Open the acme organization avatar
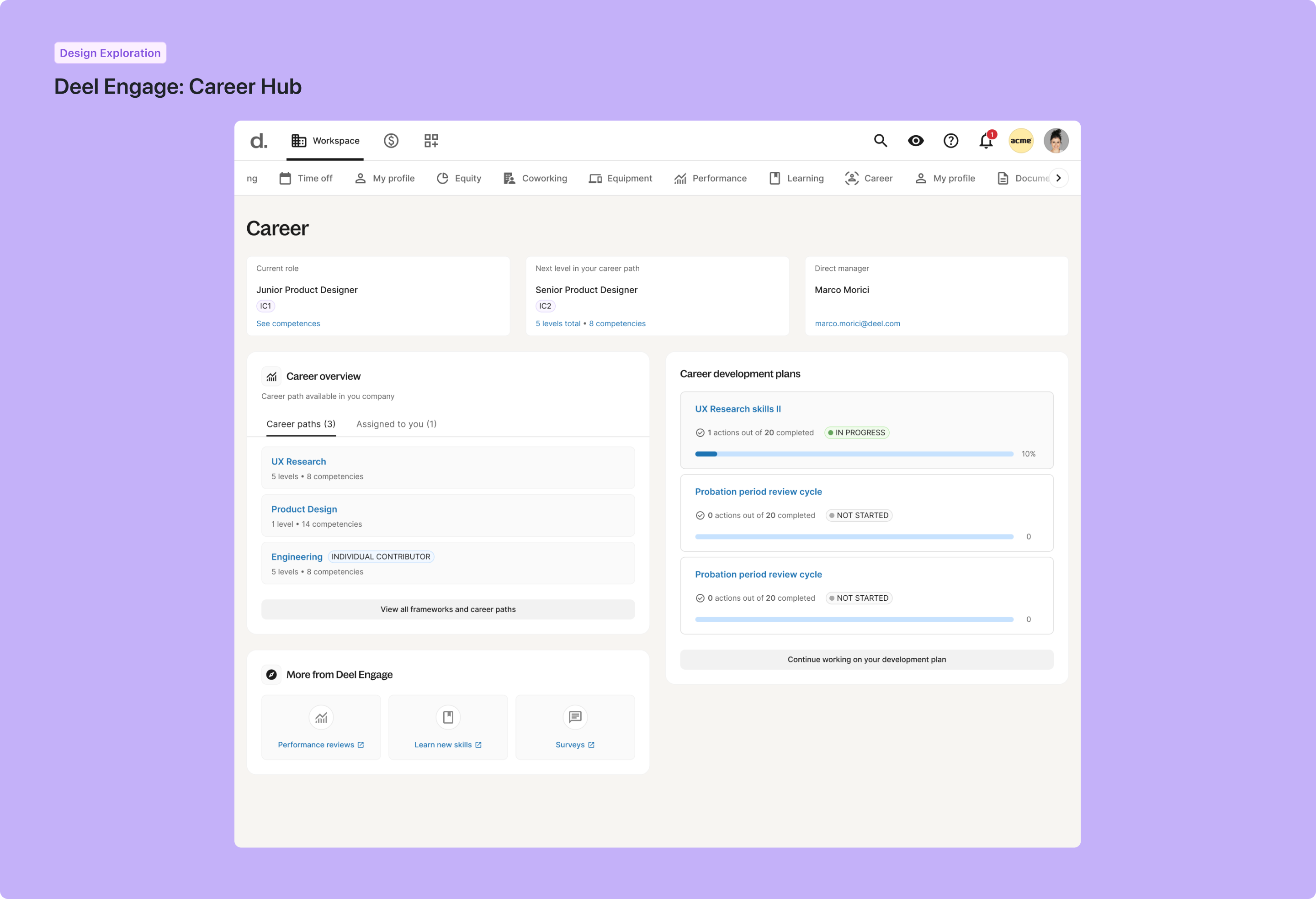The image size is (1316, 899). (x=1020, y=140)
